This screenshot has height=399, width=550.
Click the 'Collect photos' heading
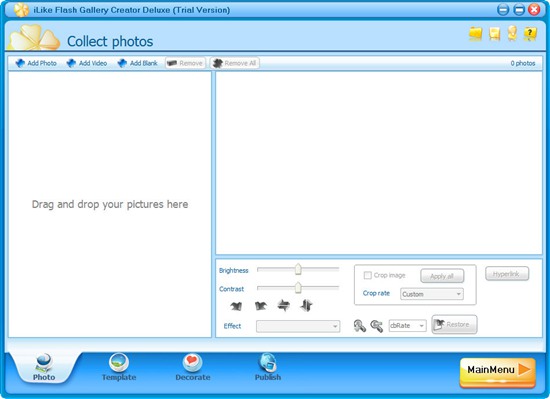point(110,41)
